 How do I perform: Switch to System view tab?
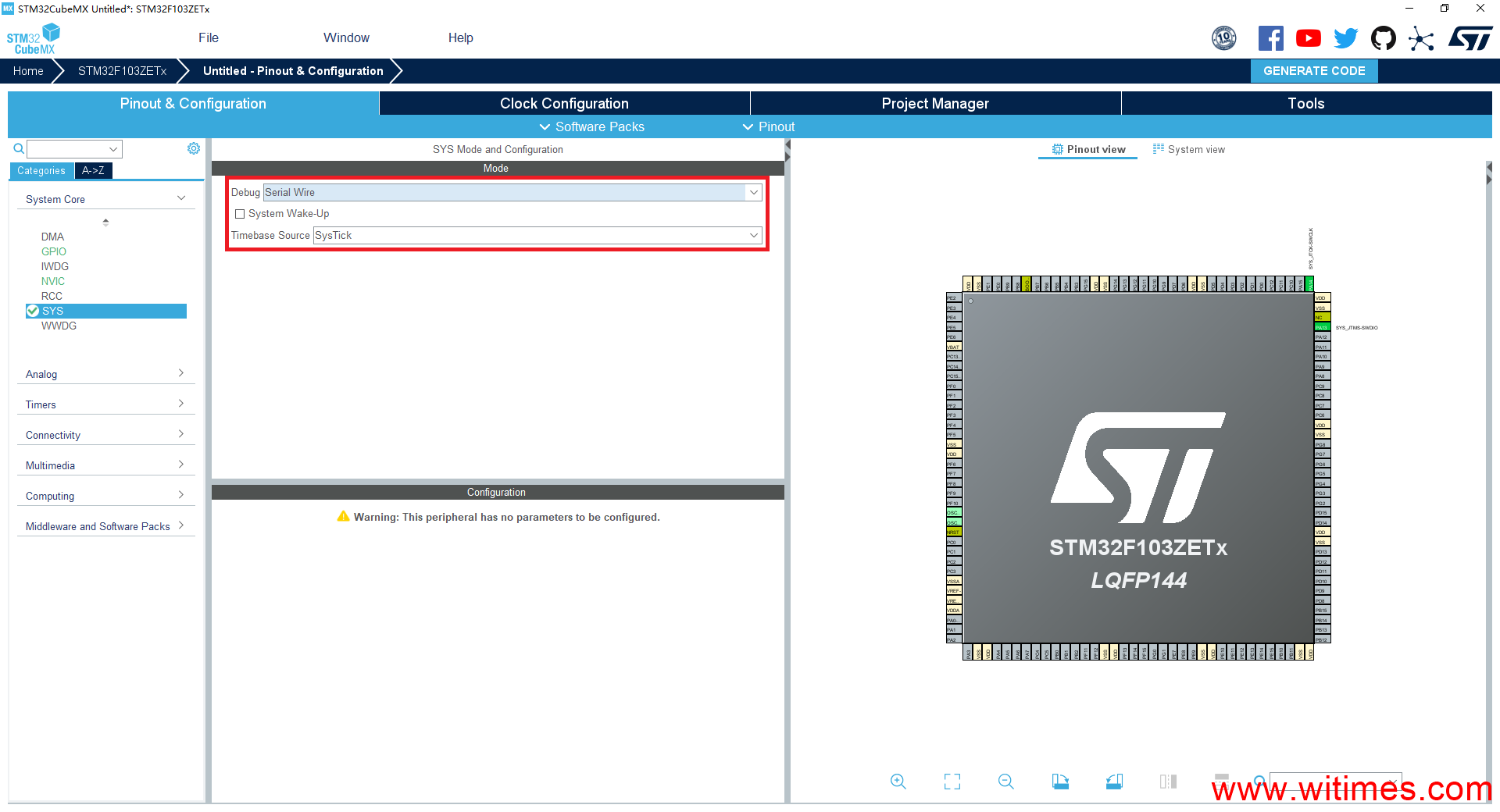click(1189, 149)
